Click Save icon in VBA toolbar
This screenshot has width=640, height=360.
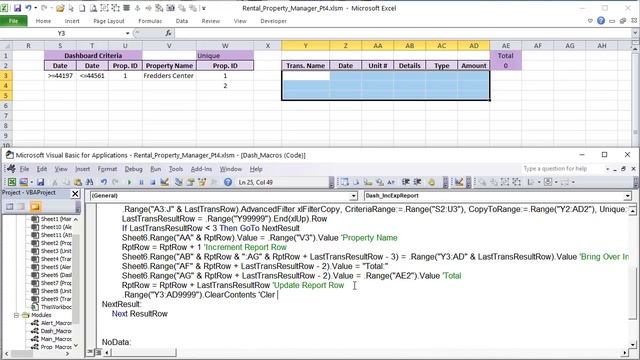click(x=40, y=182)
